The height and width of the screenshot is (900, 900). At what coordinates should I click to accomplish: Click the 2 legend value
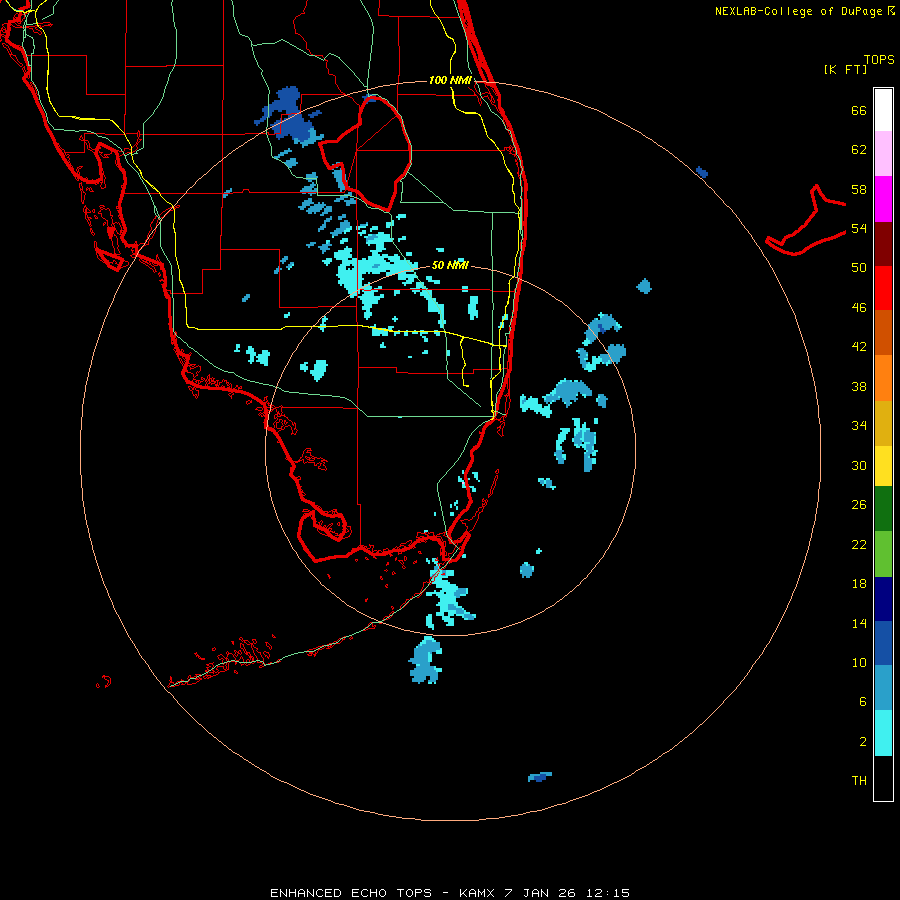863,741
